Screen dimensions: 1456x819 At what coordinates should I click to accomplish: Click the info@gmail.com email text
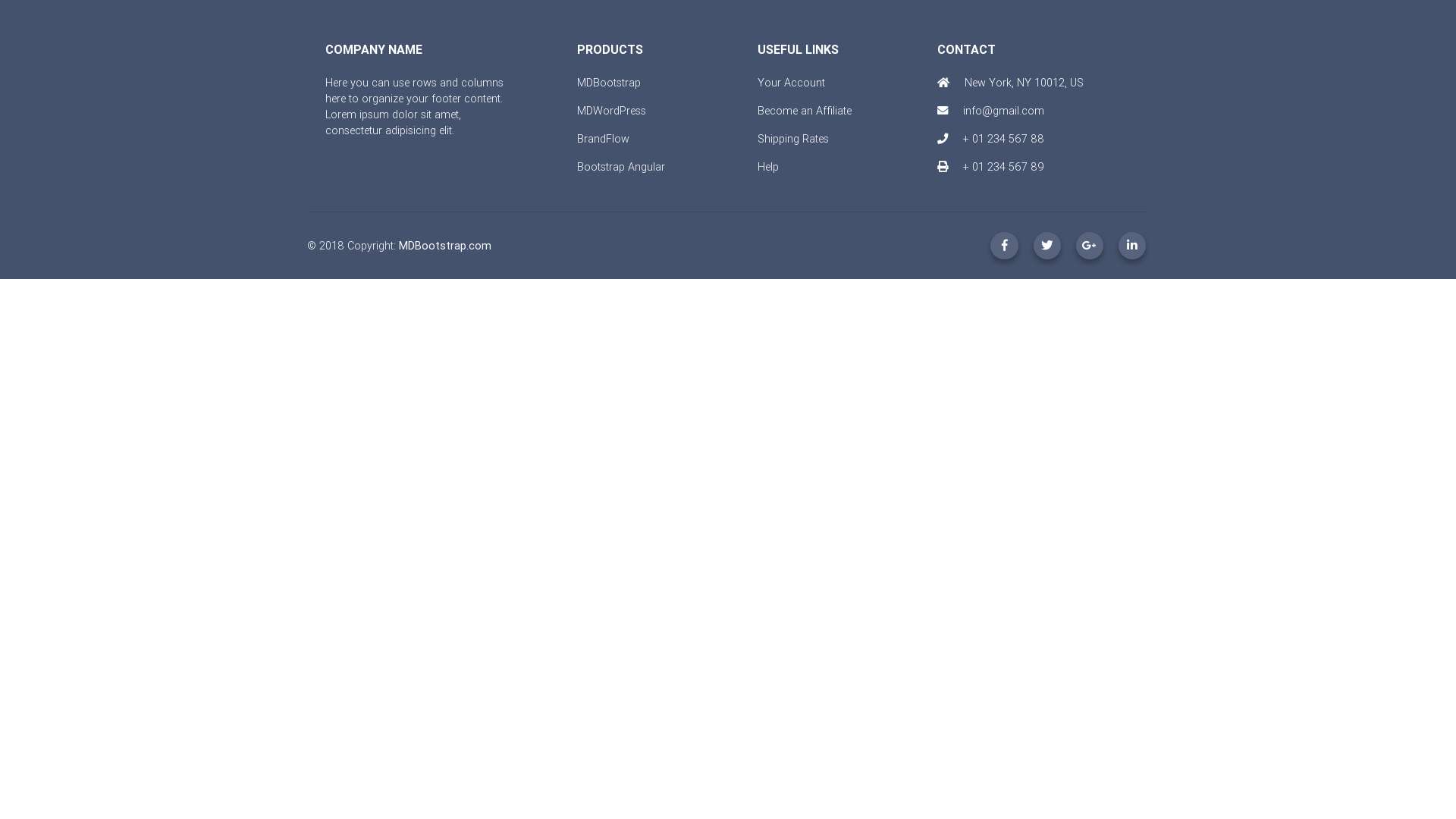coord(1003,111)
